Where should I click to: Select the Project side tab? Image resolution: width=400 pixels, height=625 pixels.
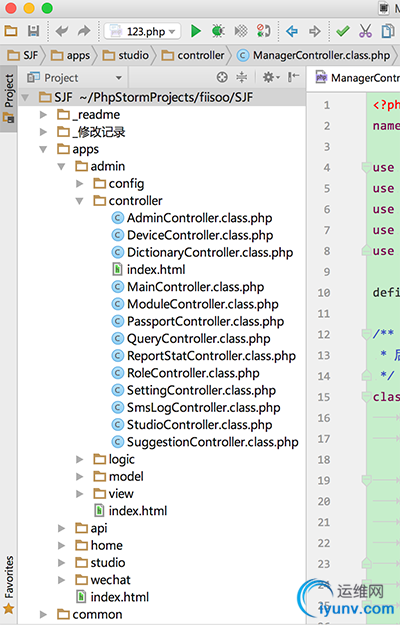click(9, 99)
